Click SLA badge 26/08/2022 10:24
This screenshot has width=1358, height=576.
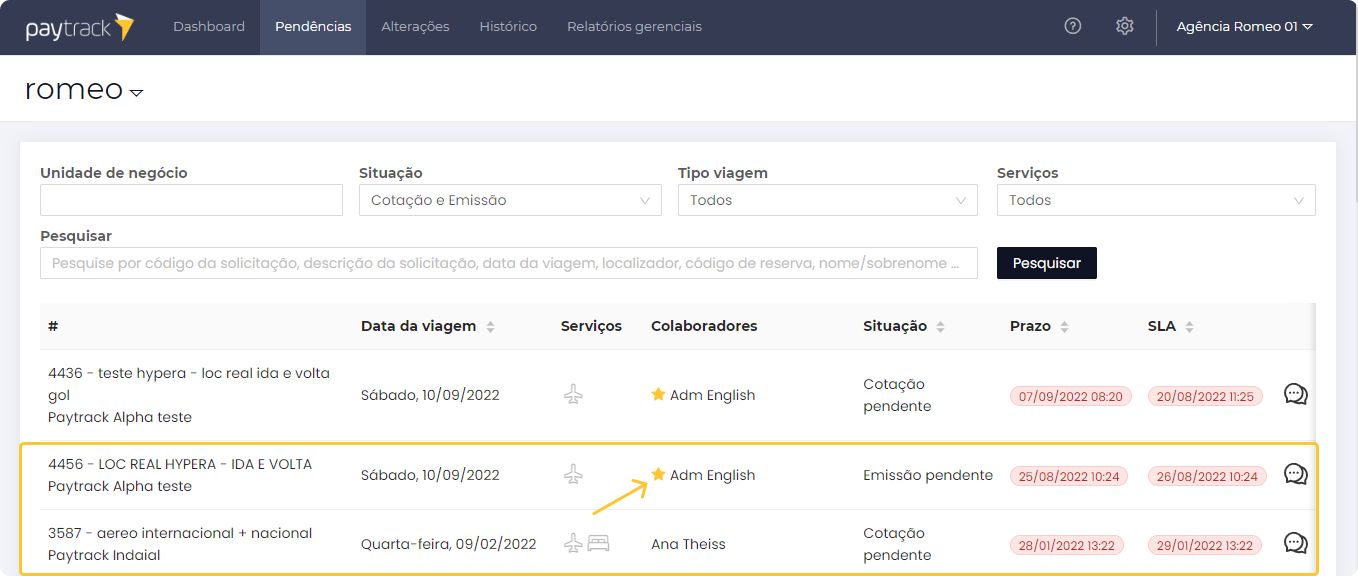tap(1207, 476)
